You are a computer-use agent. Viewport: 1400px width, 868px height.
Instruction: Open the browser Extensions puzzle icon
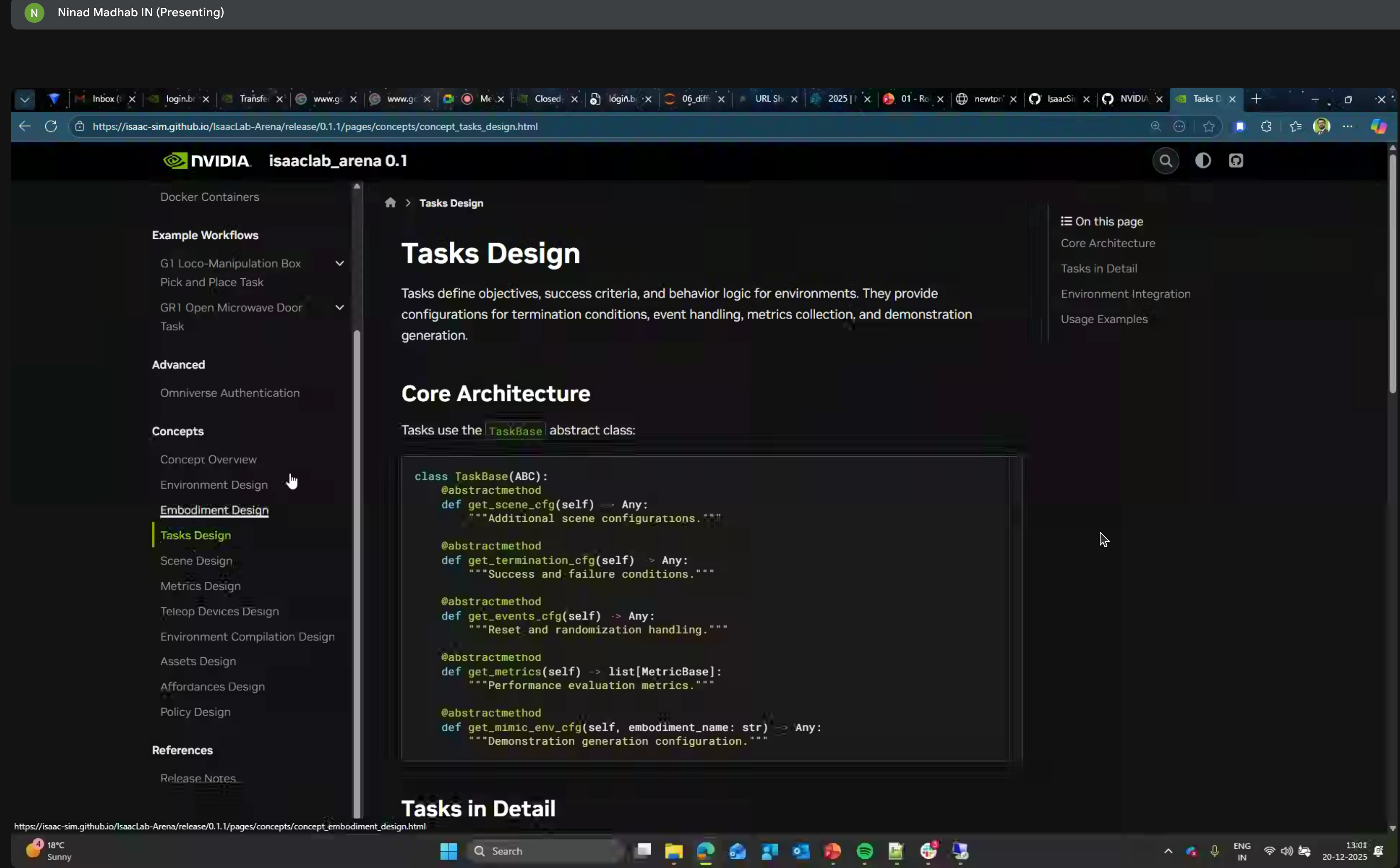click(1266, 126)
